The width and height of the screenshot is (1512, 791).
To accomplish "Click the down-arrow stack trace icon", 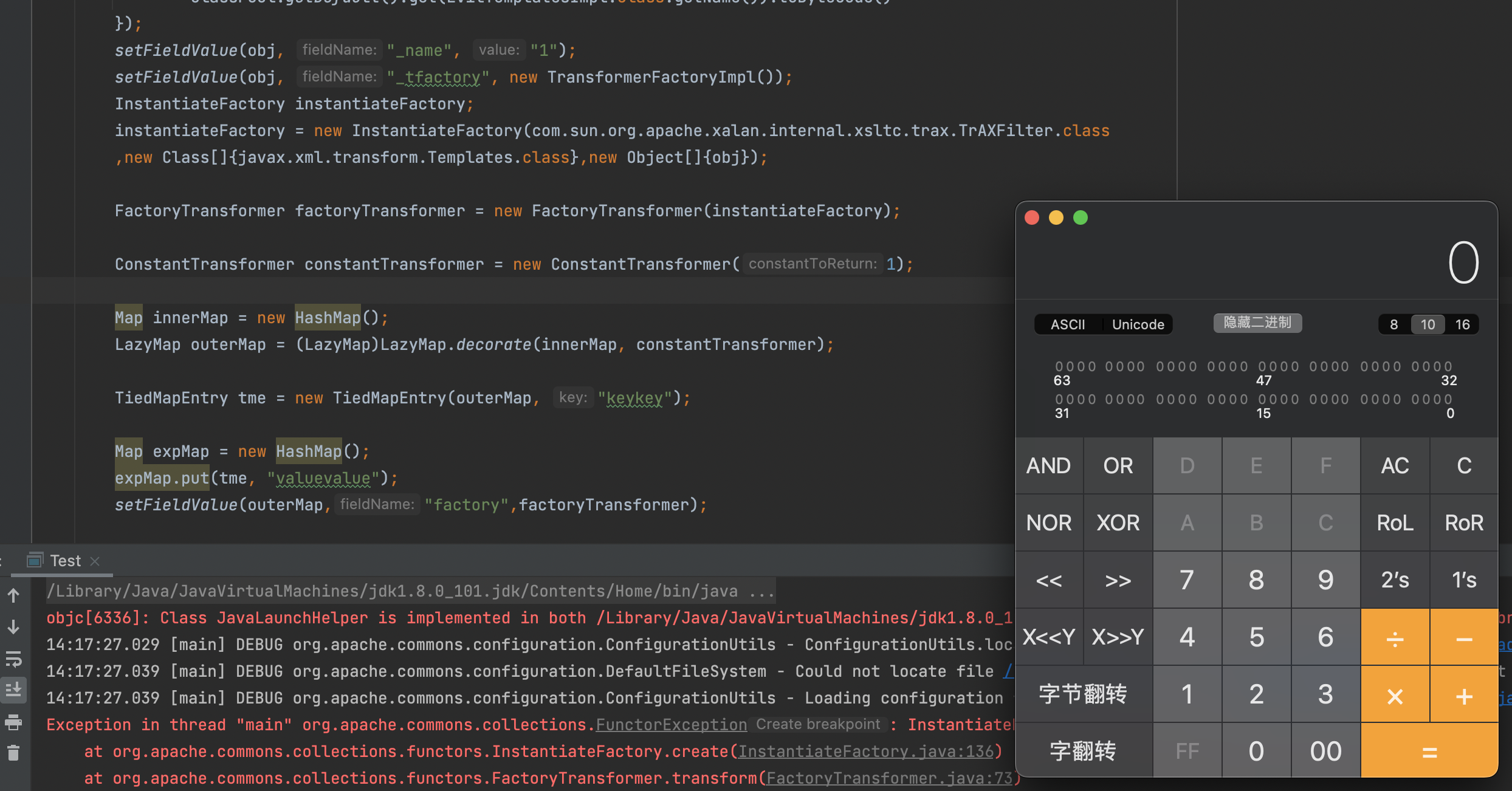I will tap(13, 628).
